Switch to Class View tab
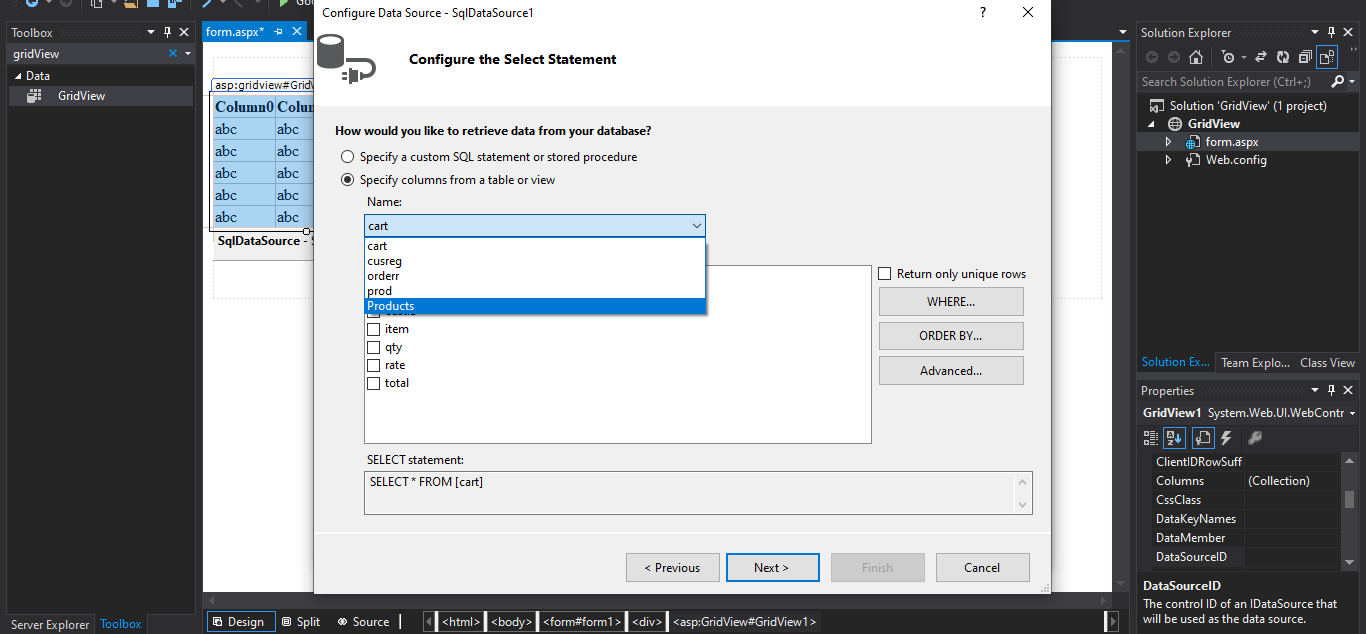Screen dimensions: 1366x634 tap(1327, 363)
